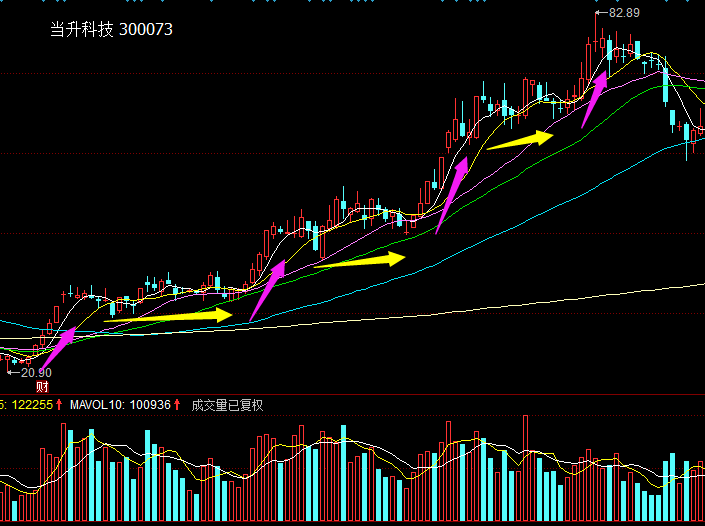Click the yellow 122255 volume average value

pos(32,405)
